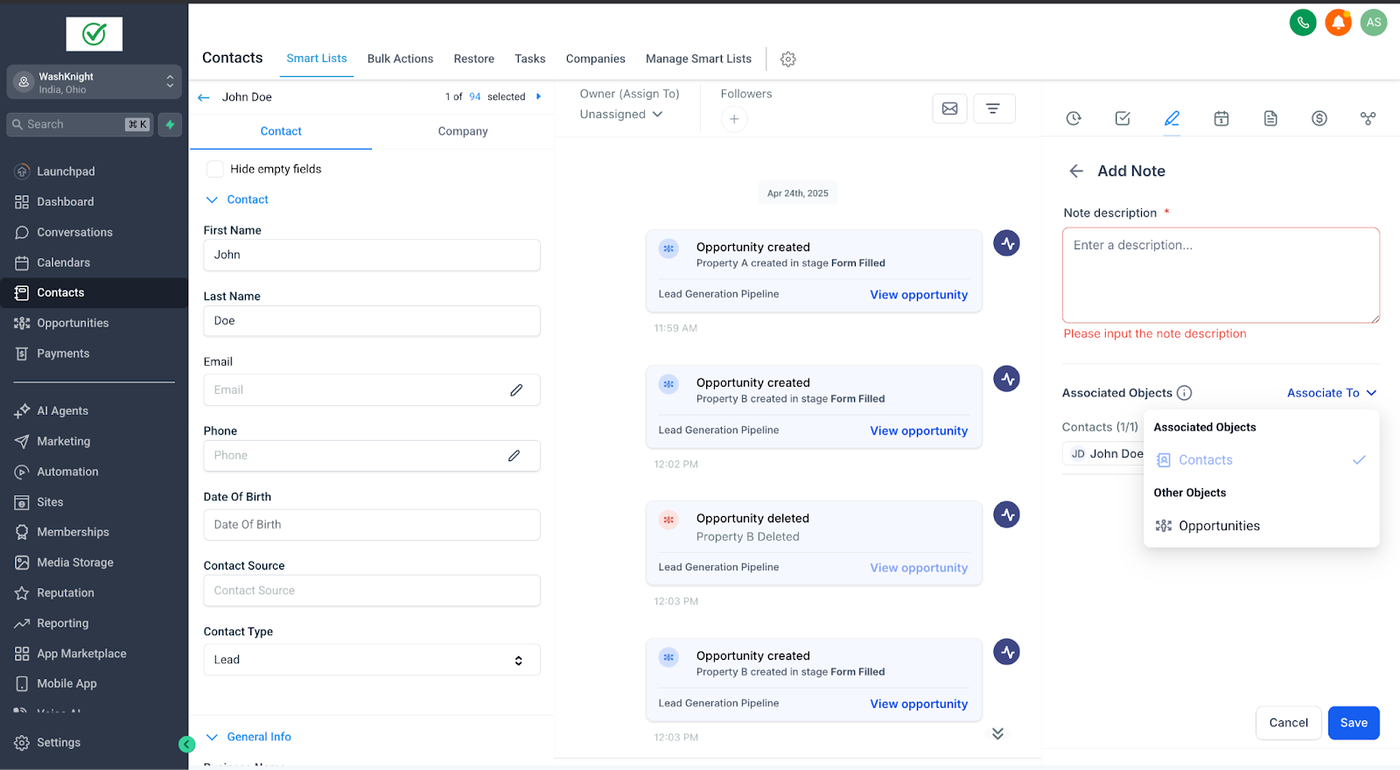Viewport: 1400px width, 770px height.
Task: Click into the Note description field
Action: [x=1220, y=275]
